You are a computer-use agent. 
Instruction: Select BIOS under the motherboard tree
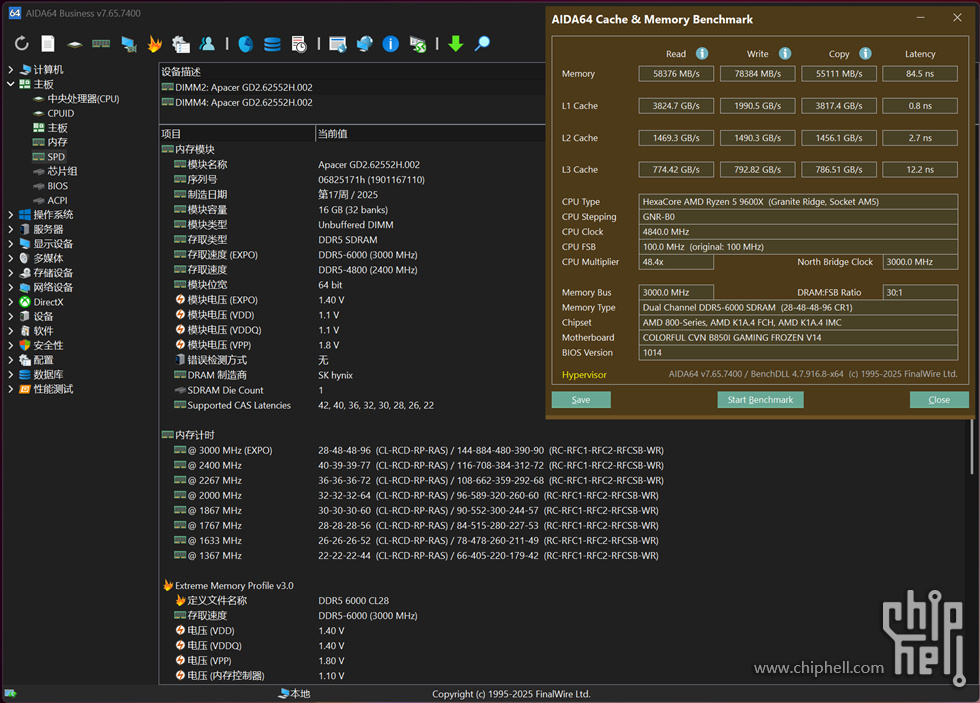click(x=58, y=186)
